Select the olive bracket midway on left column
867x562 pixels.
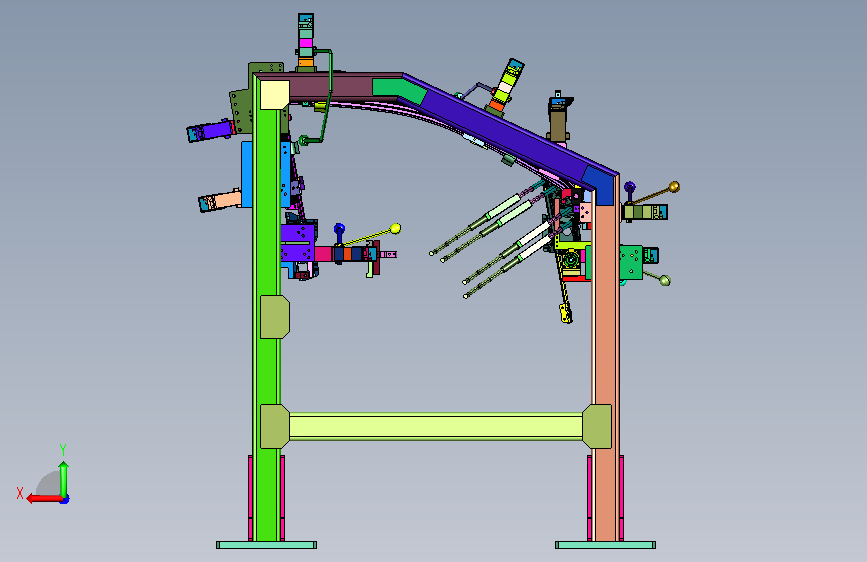click(275, 316)
